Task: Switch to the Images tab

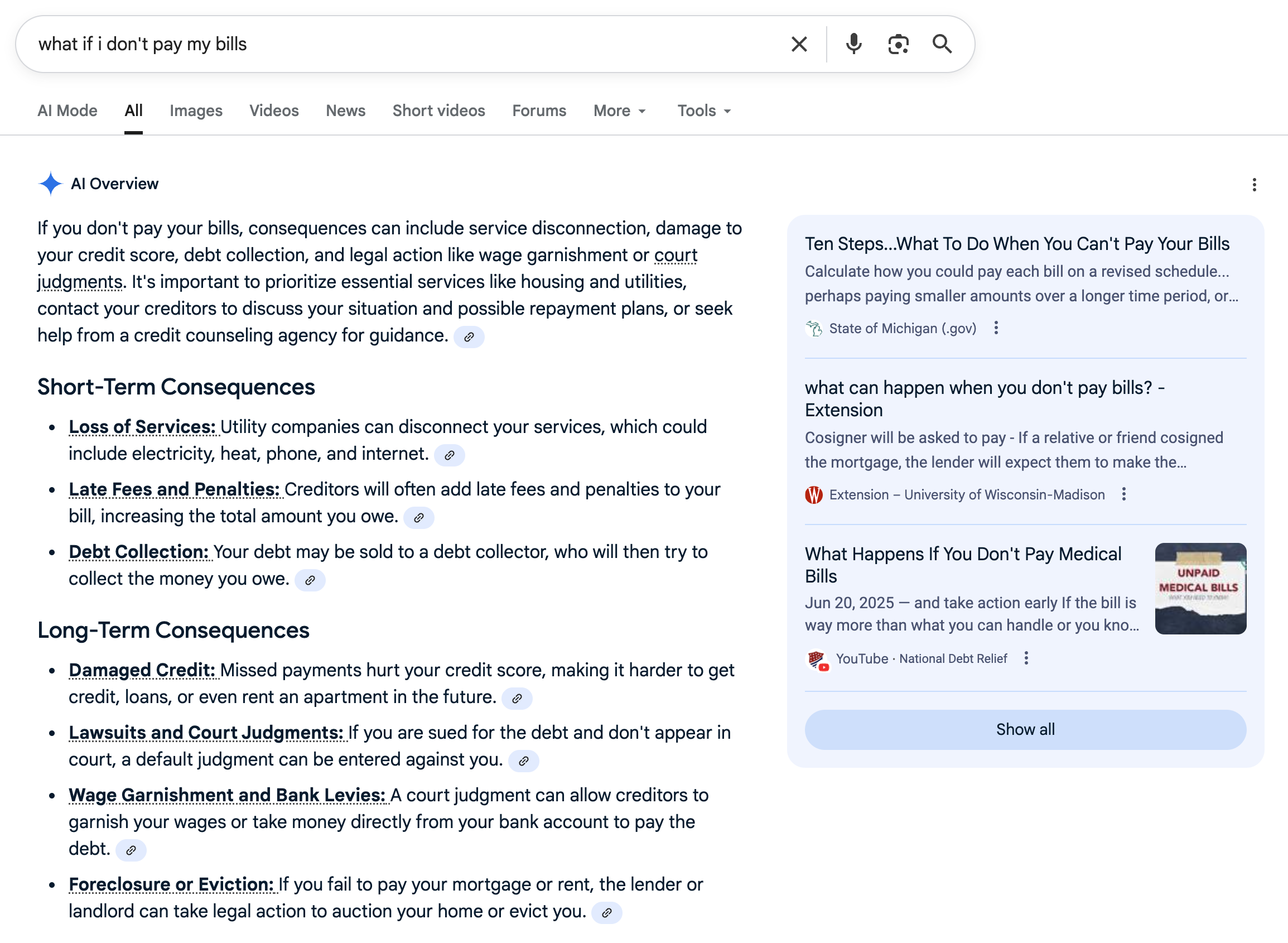Action: [196, 110]
